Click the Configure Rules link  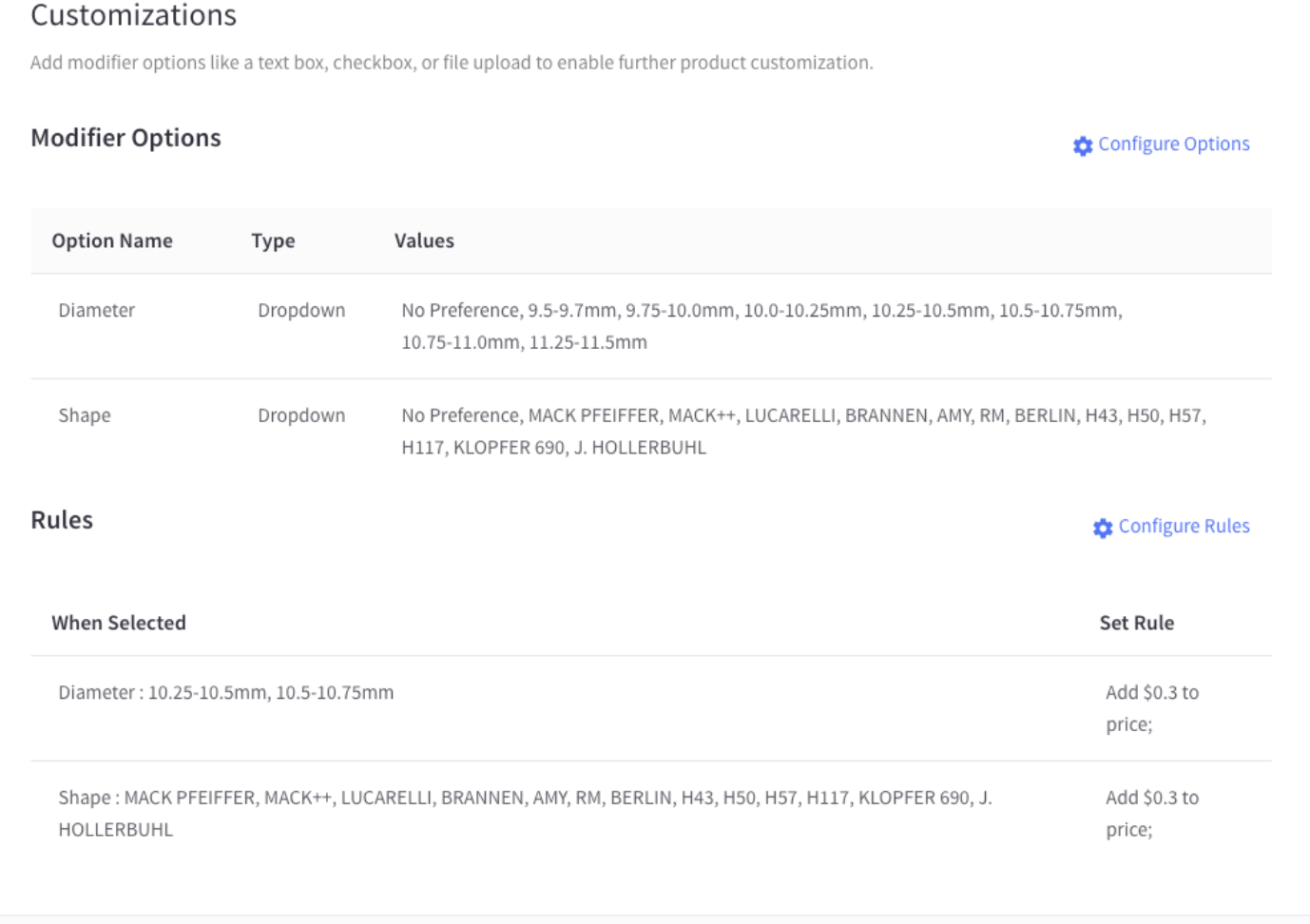[1184, 527]
